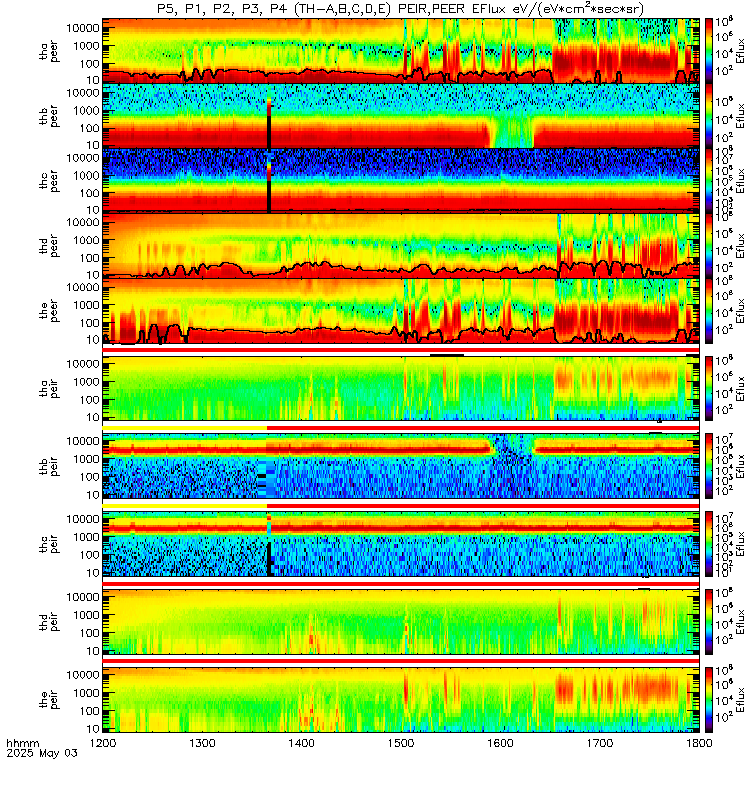Viewport: 750px width, 800px height.
Task: Click the the peir axis label
Action: tap(49, 699)
